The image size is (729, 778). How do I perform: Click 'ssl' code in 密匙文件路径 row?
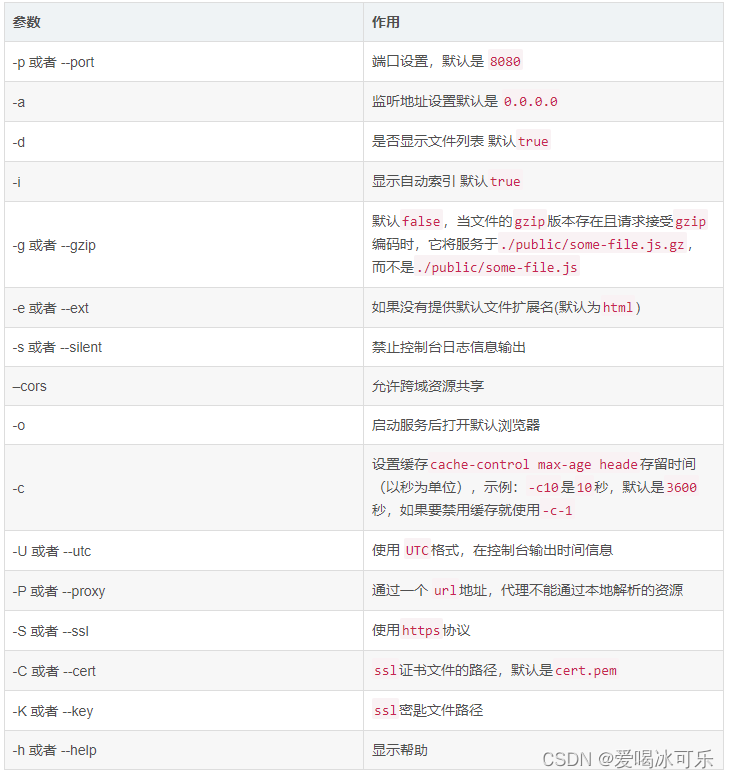[x=386, y=711]
